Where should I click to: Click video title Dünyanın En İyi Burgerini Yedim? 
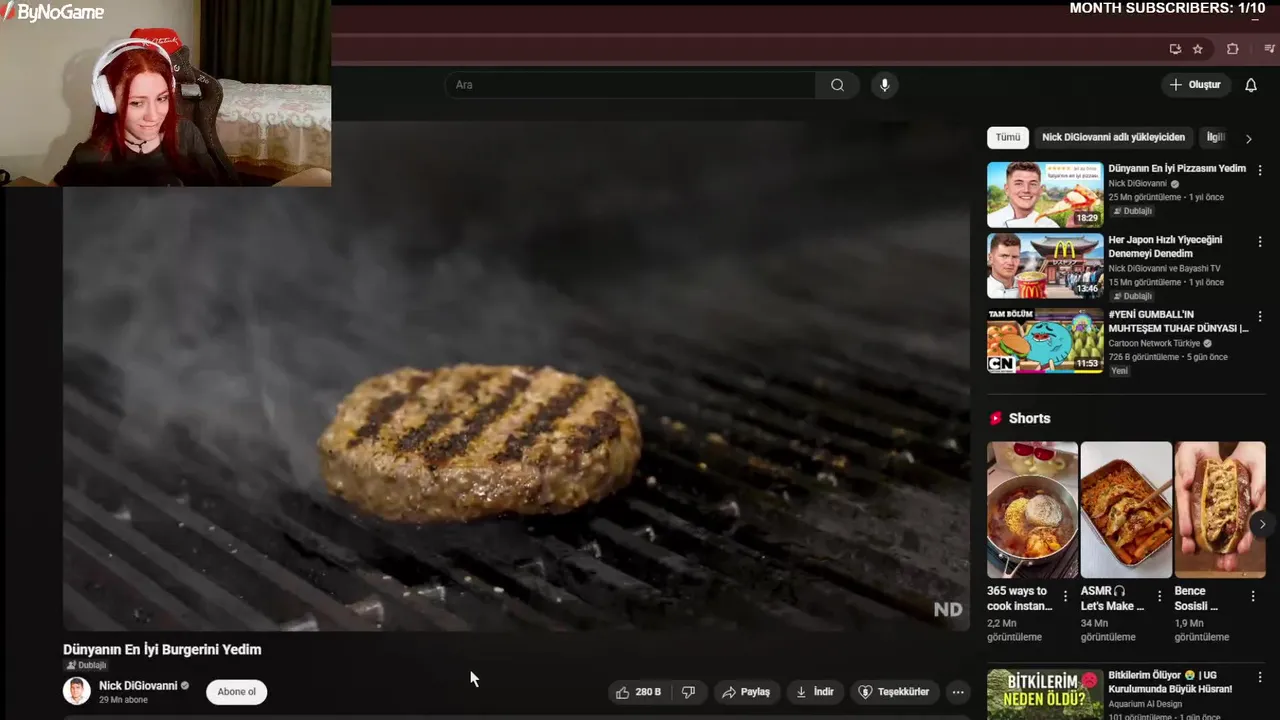tap(162, 649)
